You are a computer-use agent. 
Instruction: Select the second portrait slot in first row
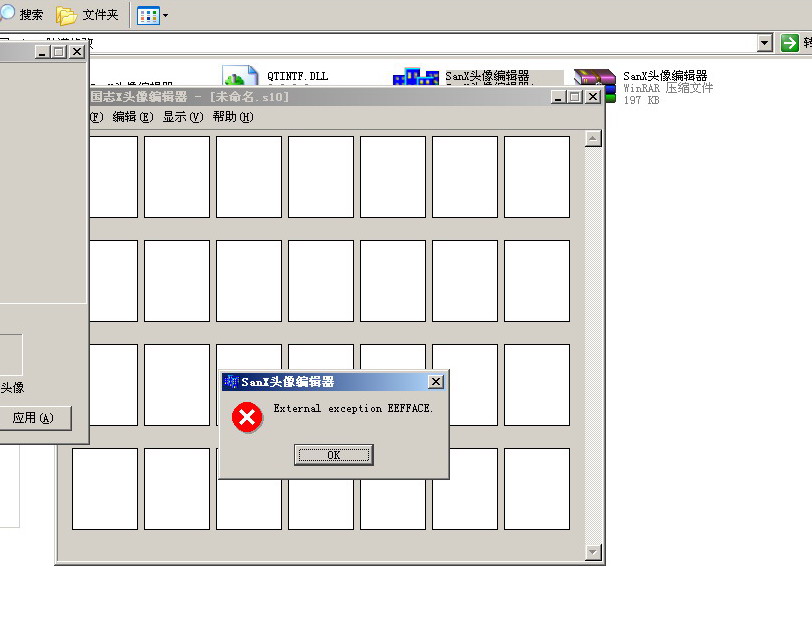pos(177,177)
